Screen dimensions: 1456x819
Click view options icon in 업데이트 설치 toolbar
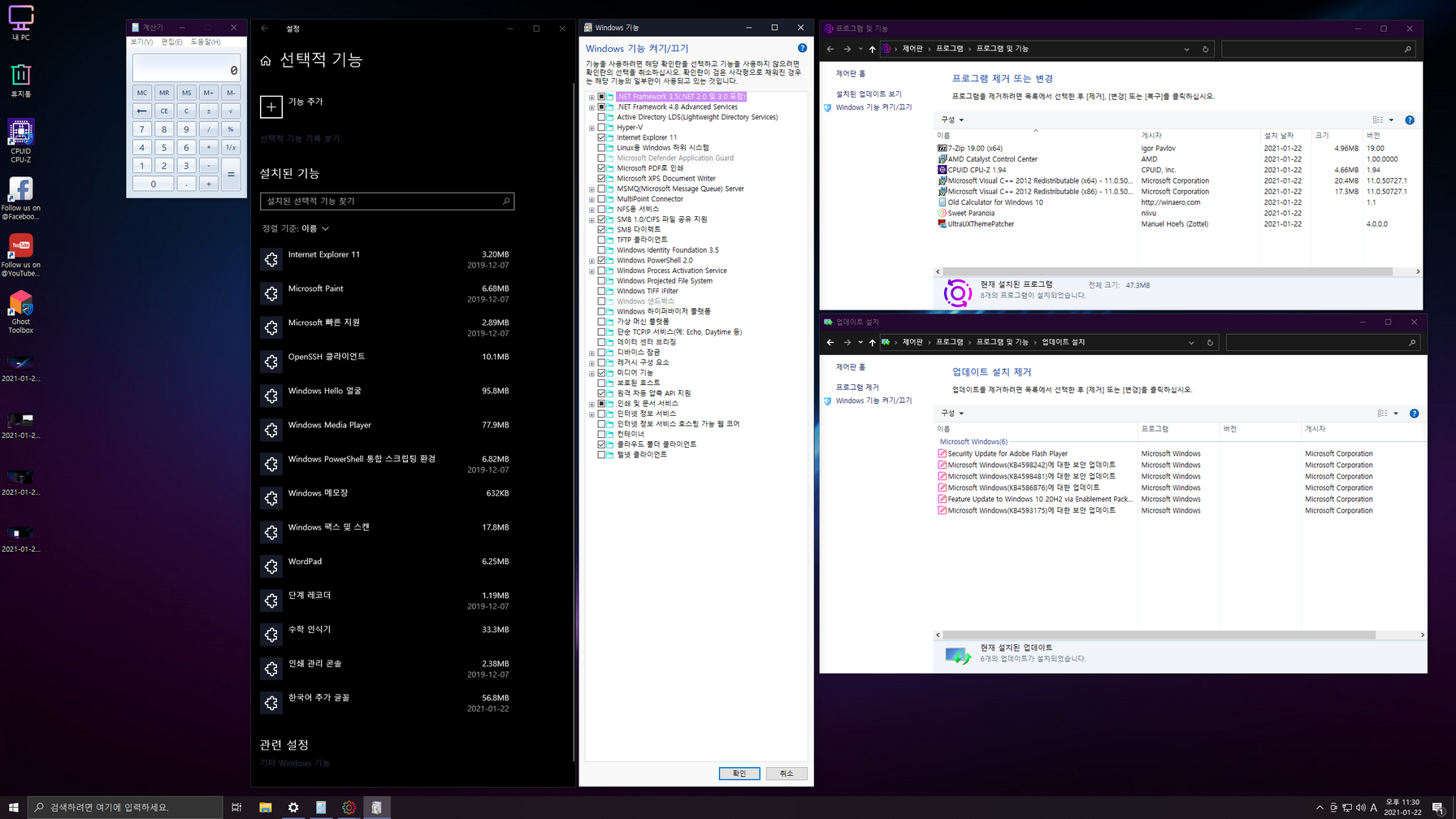1383,414
